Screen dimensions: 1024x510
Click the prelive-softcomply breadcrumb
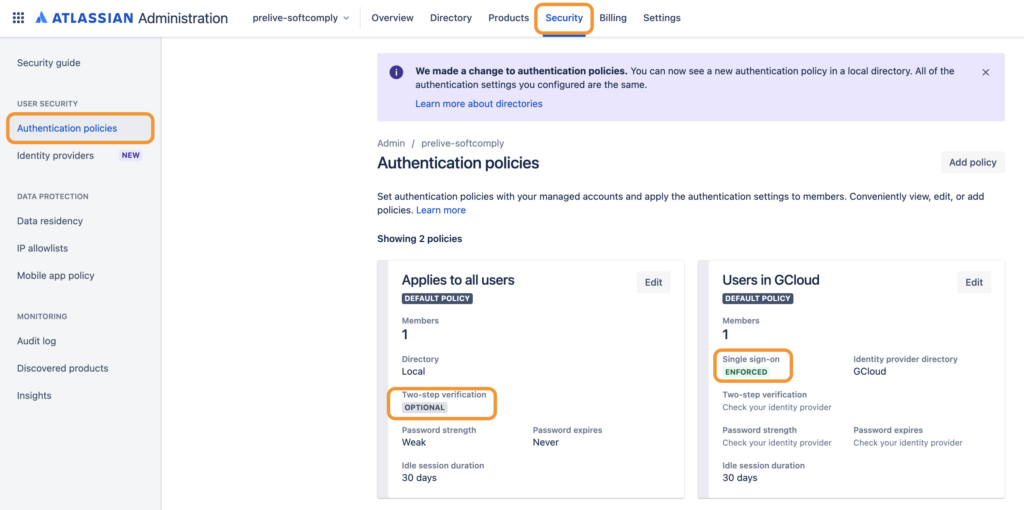point(462,143)
